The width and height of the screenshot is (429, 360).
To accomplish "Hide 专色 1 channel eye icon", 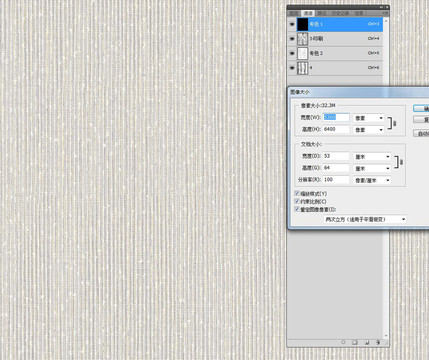I will tap(292, 24).
